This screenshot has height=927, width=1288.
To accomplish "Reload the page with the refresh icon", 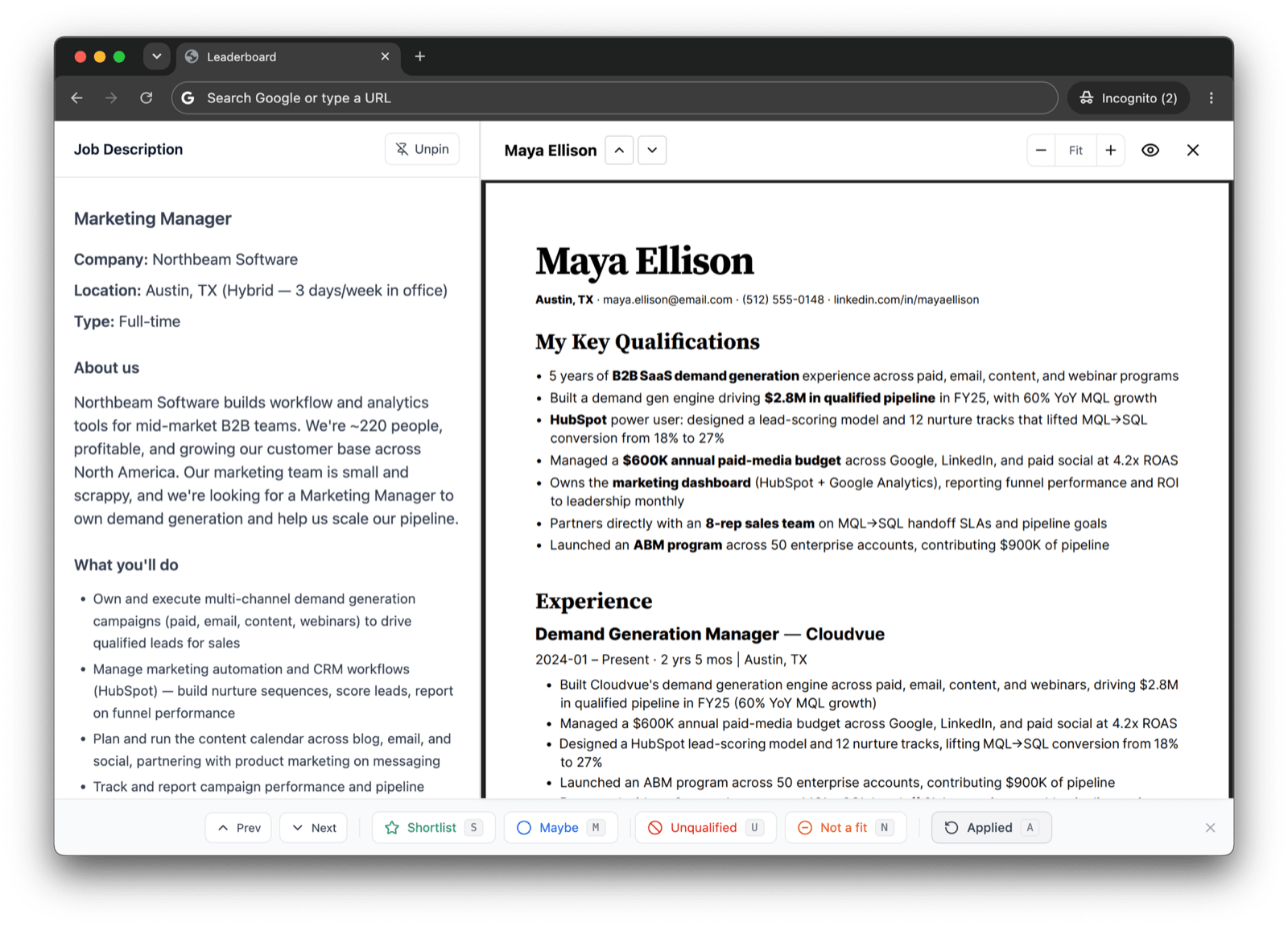I will [146, 98].
